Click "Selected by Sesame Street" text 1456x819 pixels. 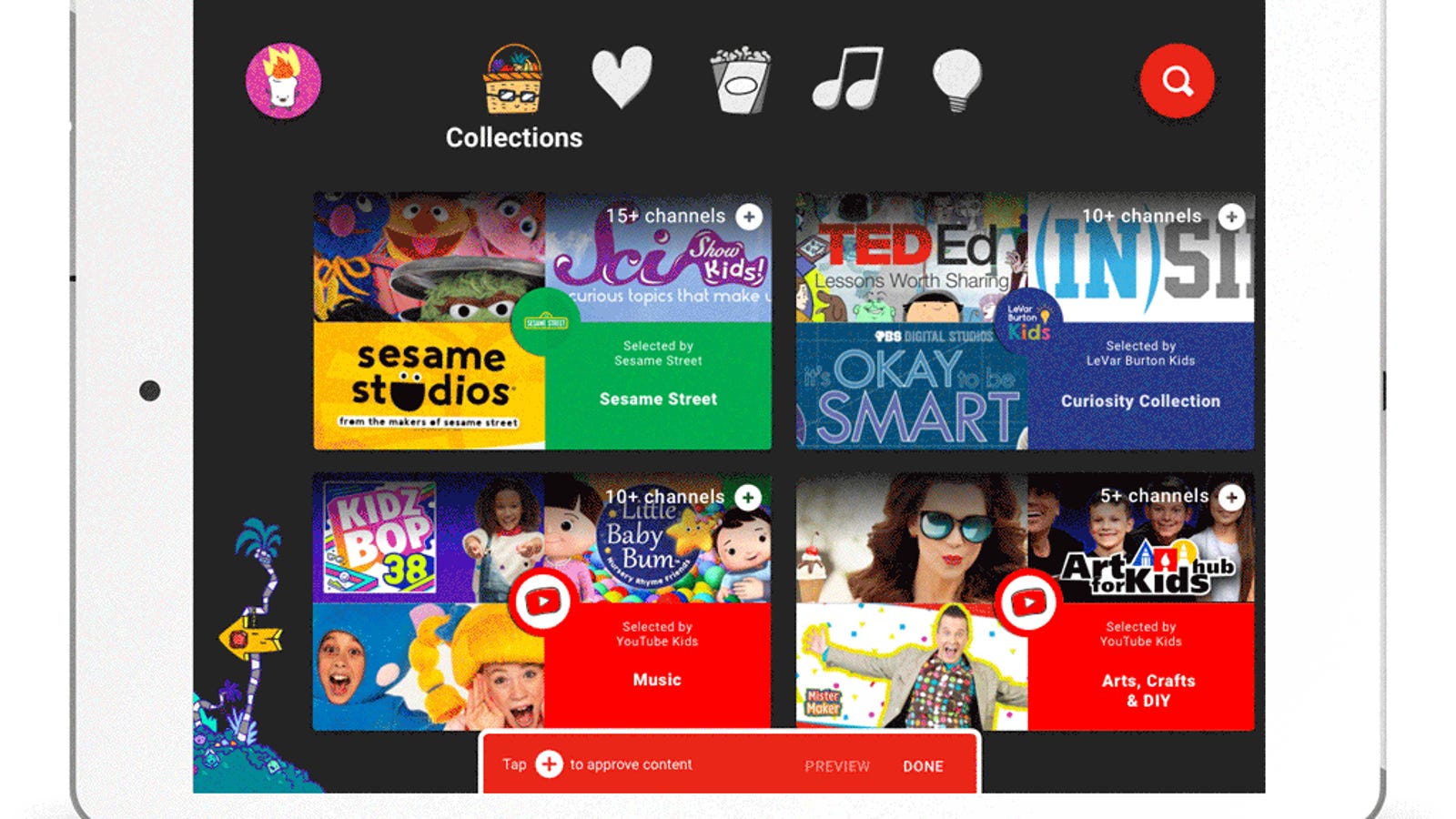pyautogui.click(x=658, y=353)
